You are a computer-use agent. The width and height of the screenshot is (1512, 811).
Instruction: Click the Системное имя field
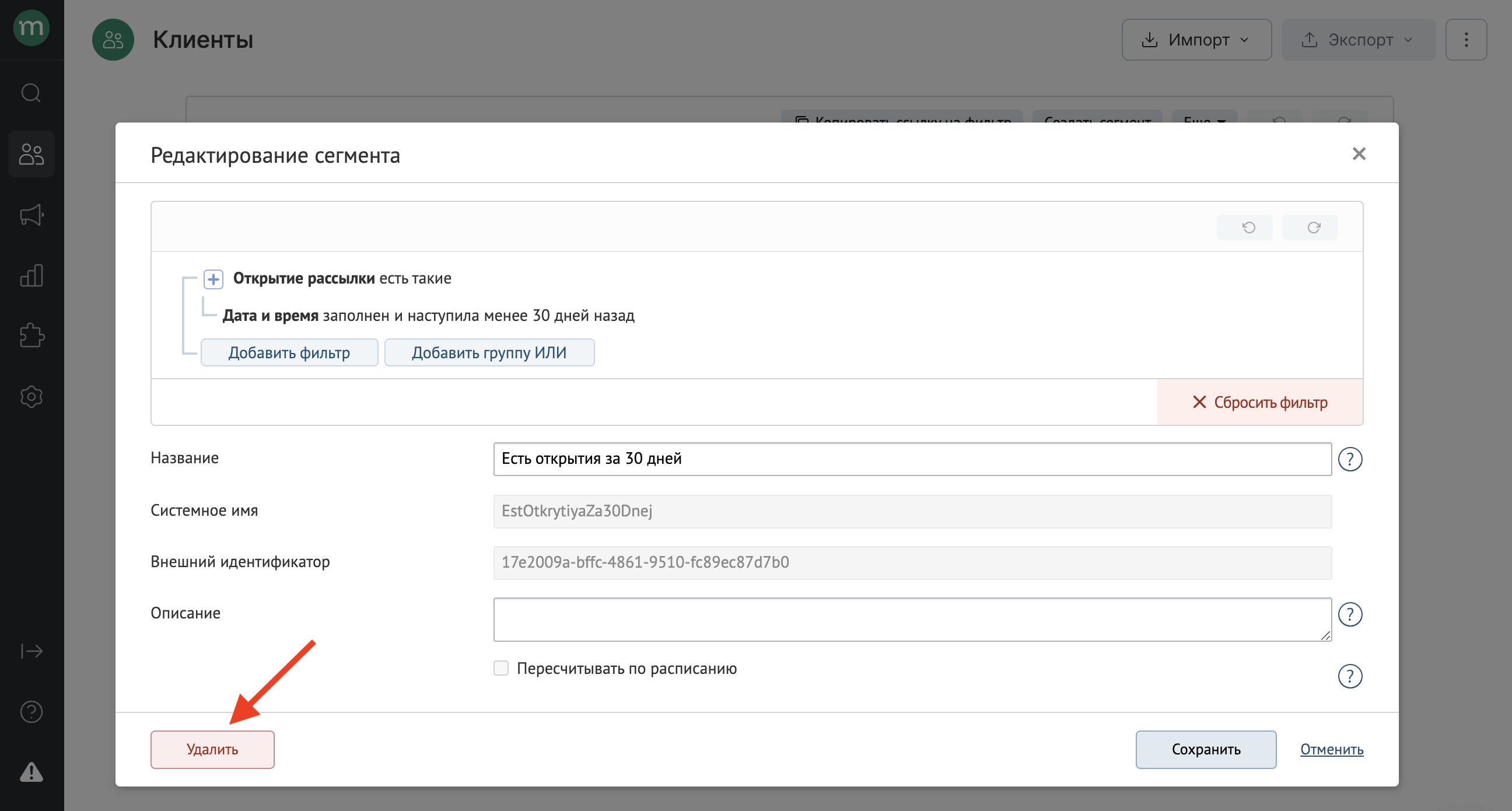(x=912, y=512)
